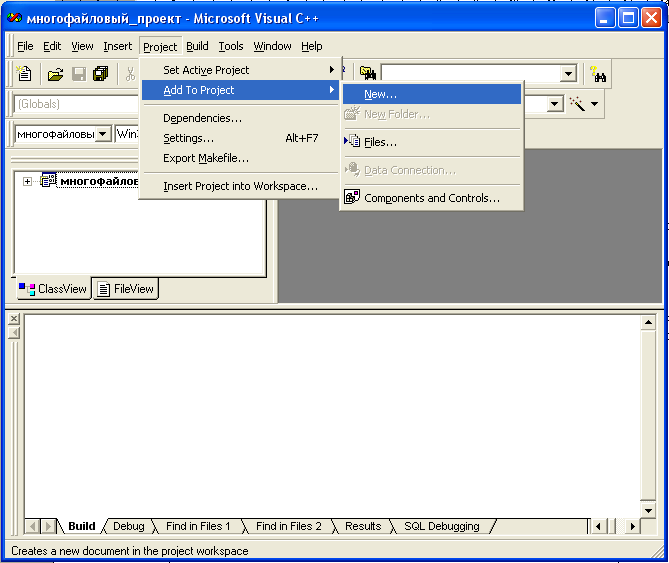Select the многофайлов classes tree item
This screenshot has height=563, width=669.
point(99,181)
